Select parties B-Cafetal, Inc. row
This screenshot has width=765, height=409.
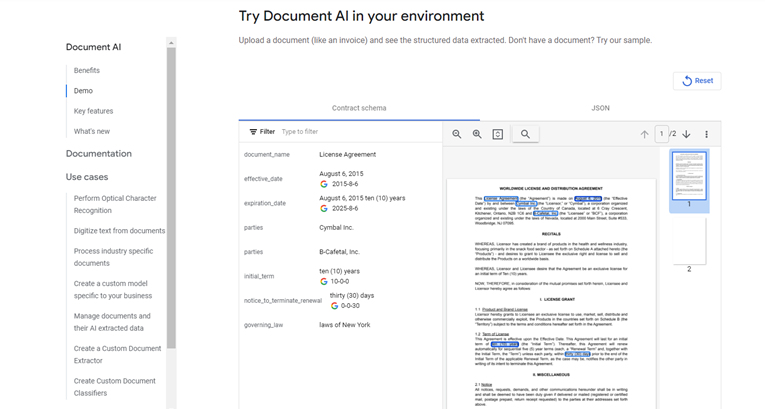coord(341,252)
